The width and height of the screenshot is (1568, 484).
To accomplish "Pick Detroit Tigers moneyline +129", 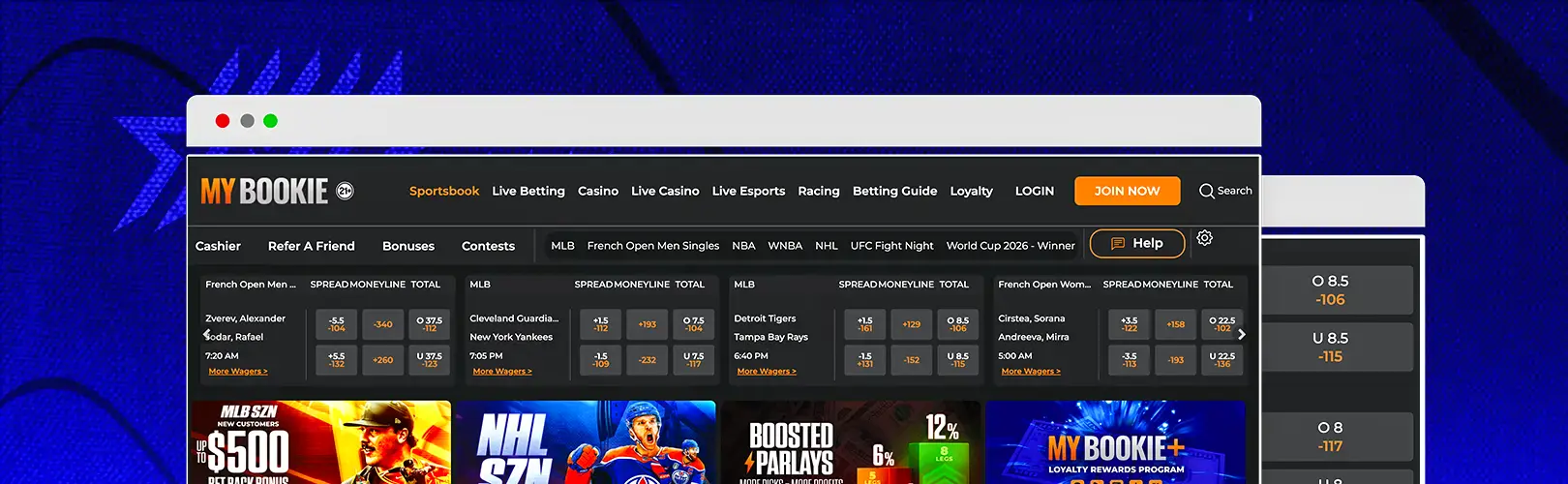I will tap(912, 324).
